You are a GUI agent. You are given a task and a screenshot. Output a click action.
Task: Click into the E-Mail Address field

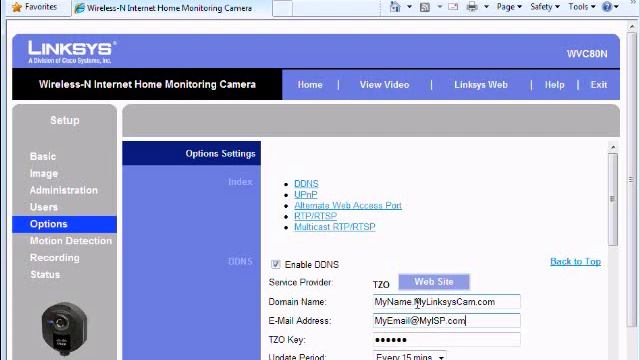click(x=447, y=320)
